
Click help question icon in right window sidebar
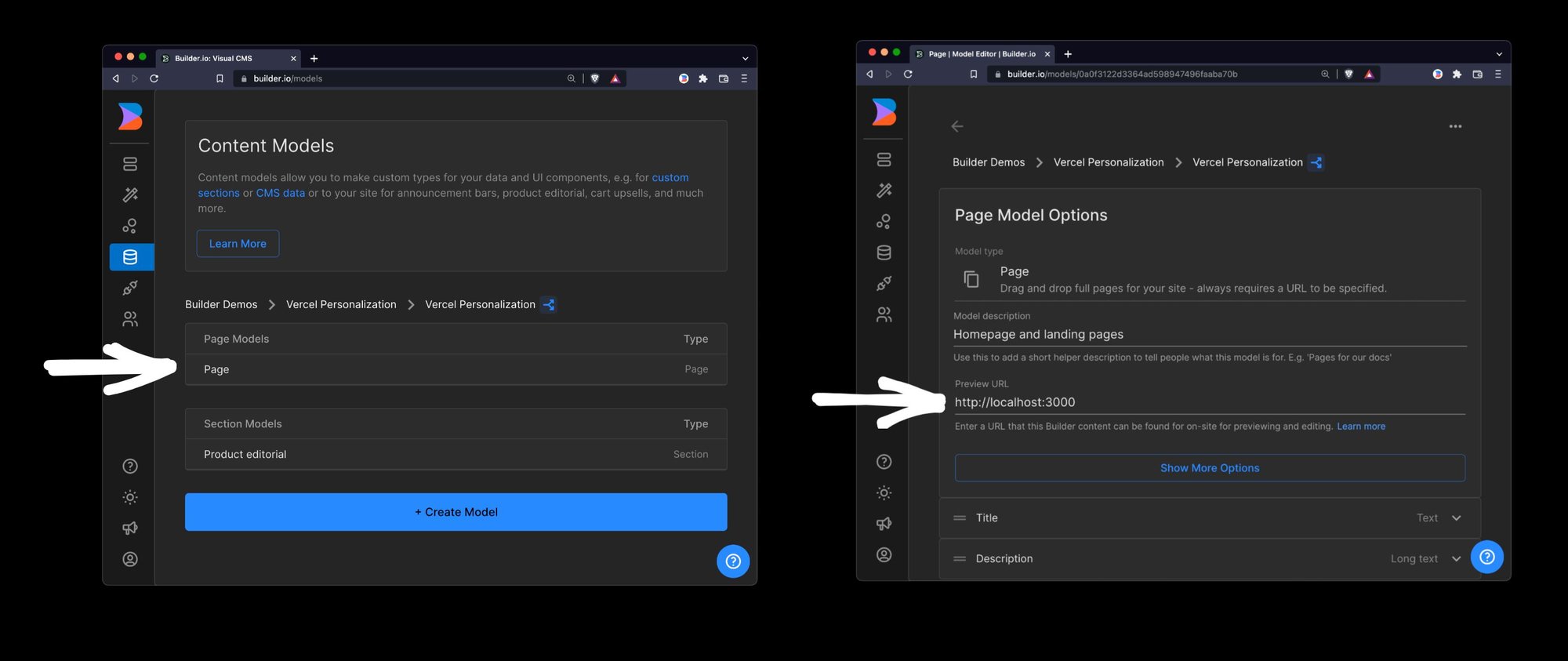tap(884, 462)
